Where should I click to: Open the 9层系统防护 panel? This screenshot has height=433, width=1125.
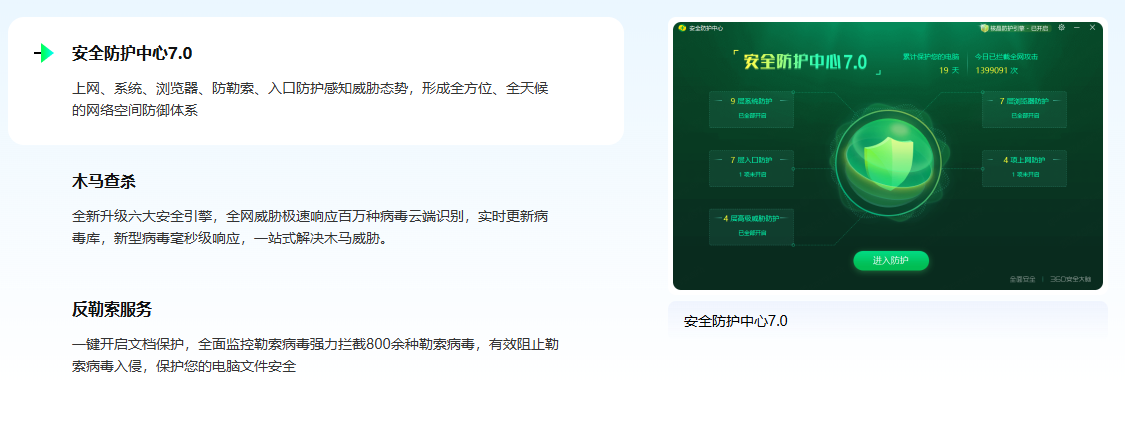(751, 109)
